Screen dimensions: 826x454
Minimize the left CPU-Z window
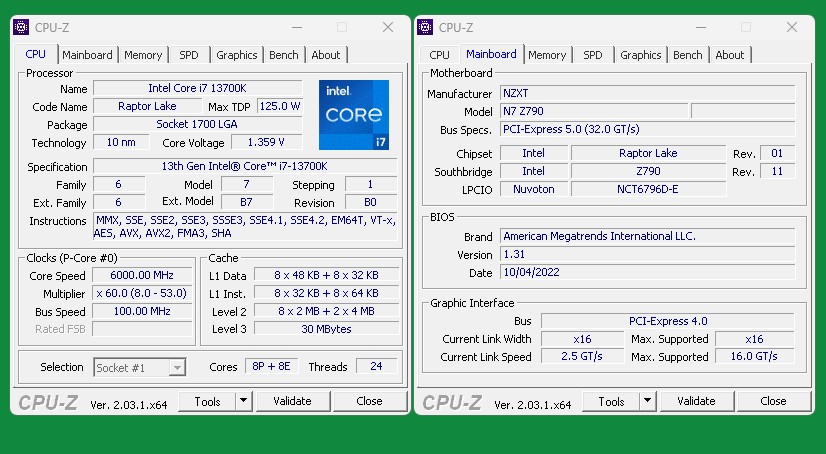click(x=297, y=27)
